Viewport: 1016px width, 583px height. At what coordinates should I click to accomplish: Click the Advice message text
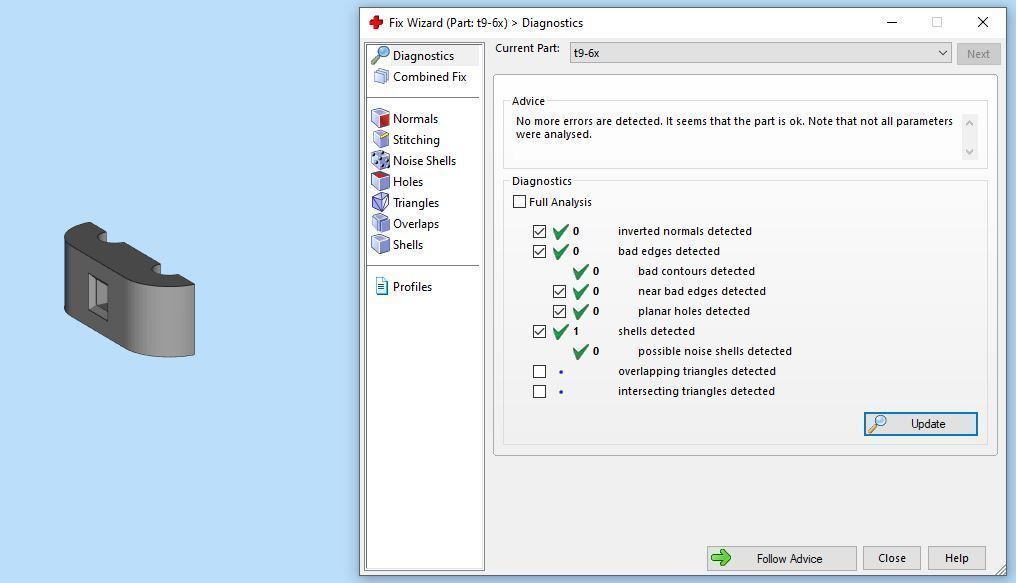pyautogui.click(x=733, y=128)
